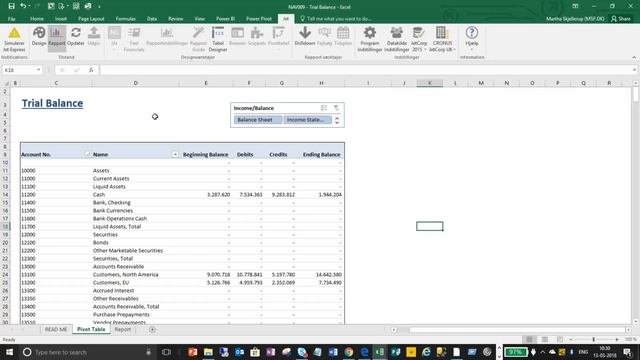Click the zoom in plus button

click(617, 339)
